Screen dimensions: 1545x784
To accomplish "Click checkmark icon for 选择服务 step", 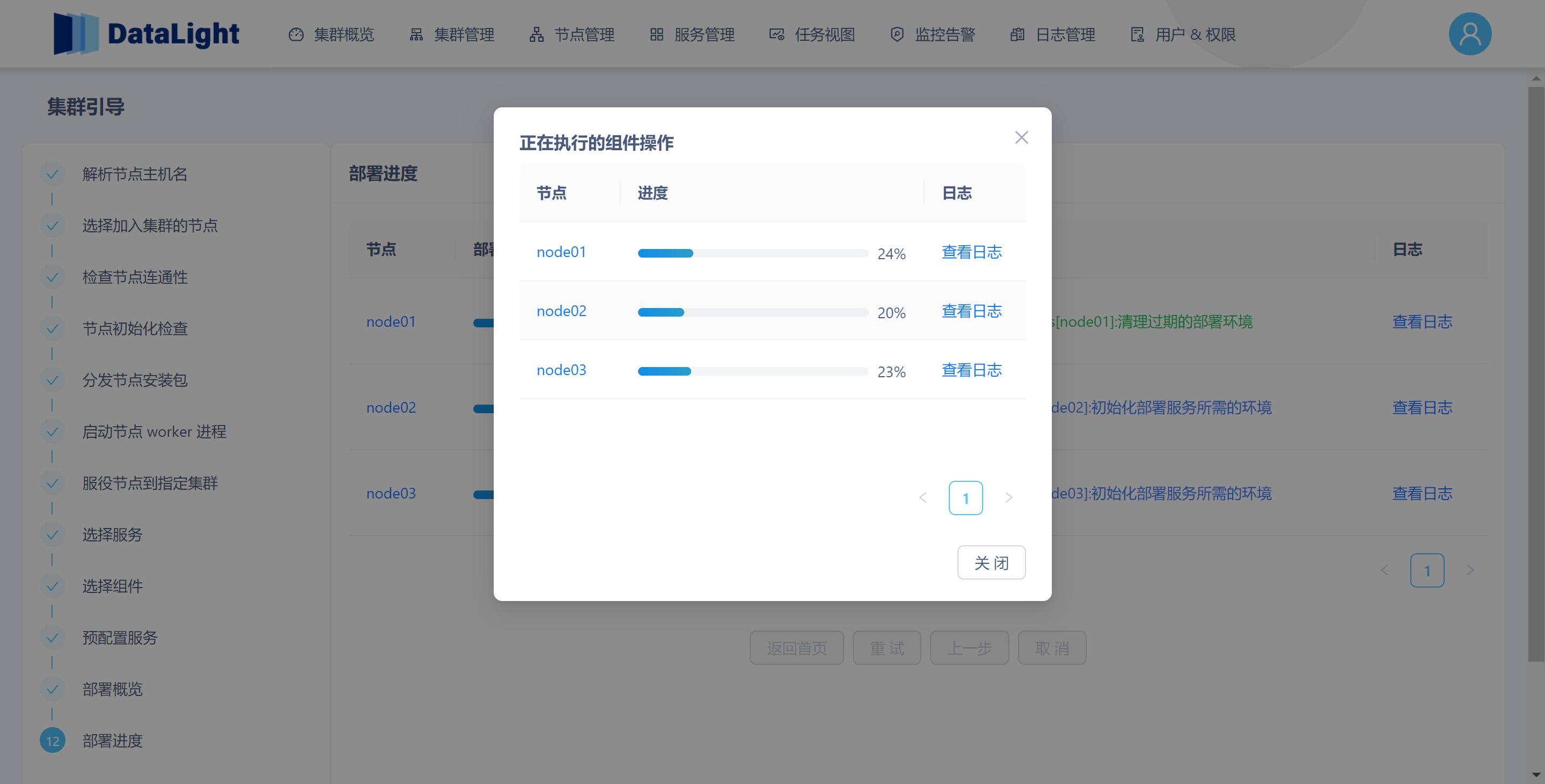I will tap(52, 535).
